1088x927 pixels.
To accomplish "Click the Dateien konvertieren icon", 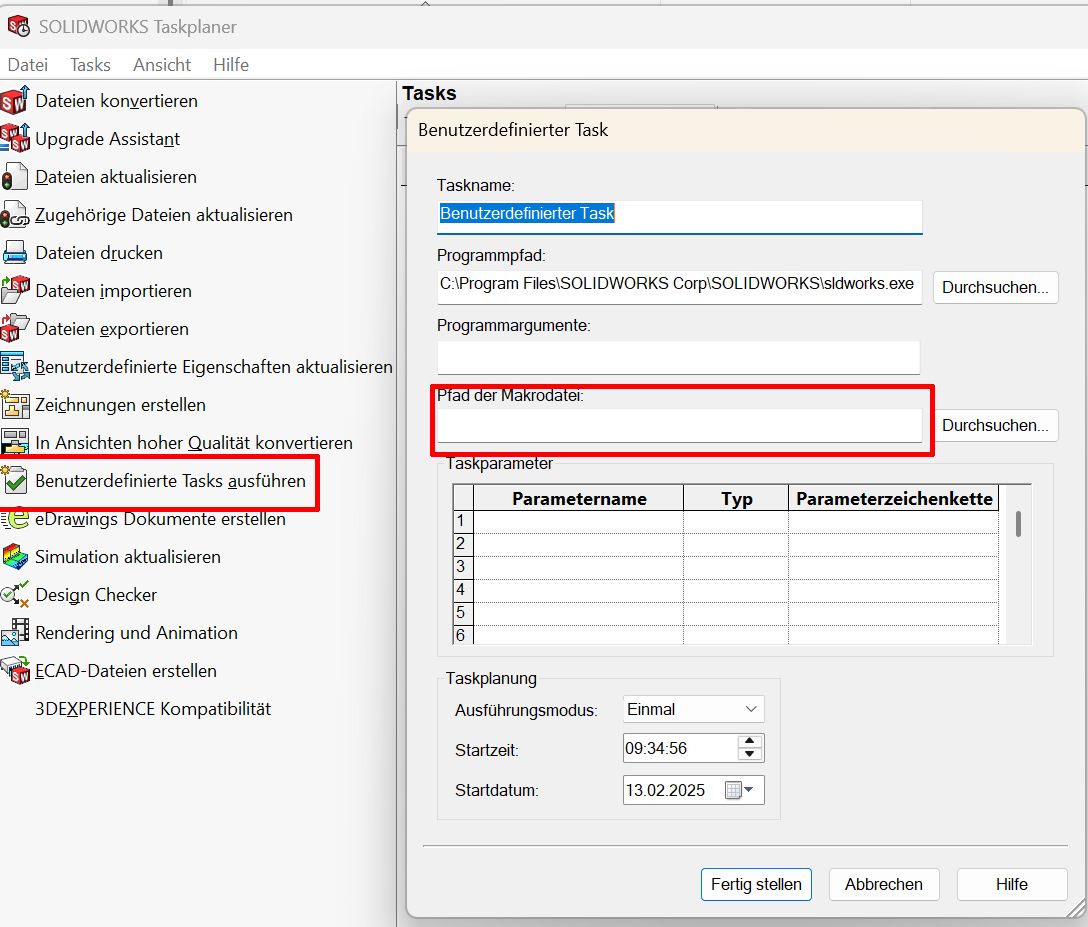I will click(x=15, y=101).
